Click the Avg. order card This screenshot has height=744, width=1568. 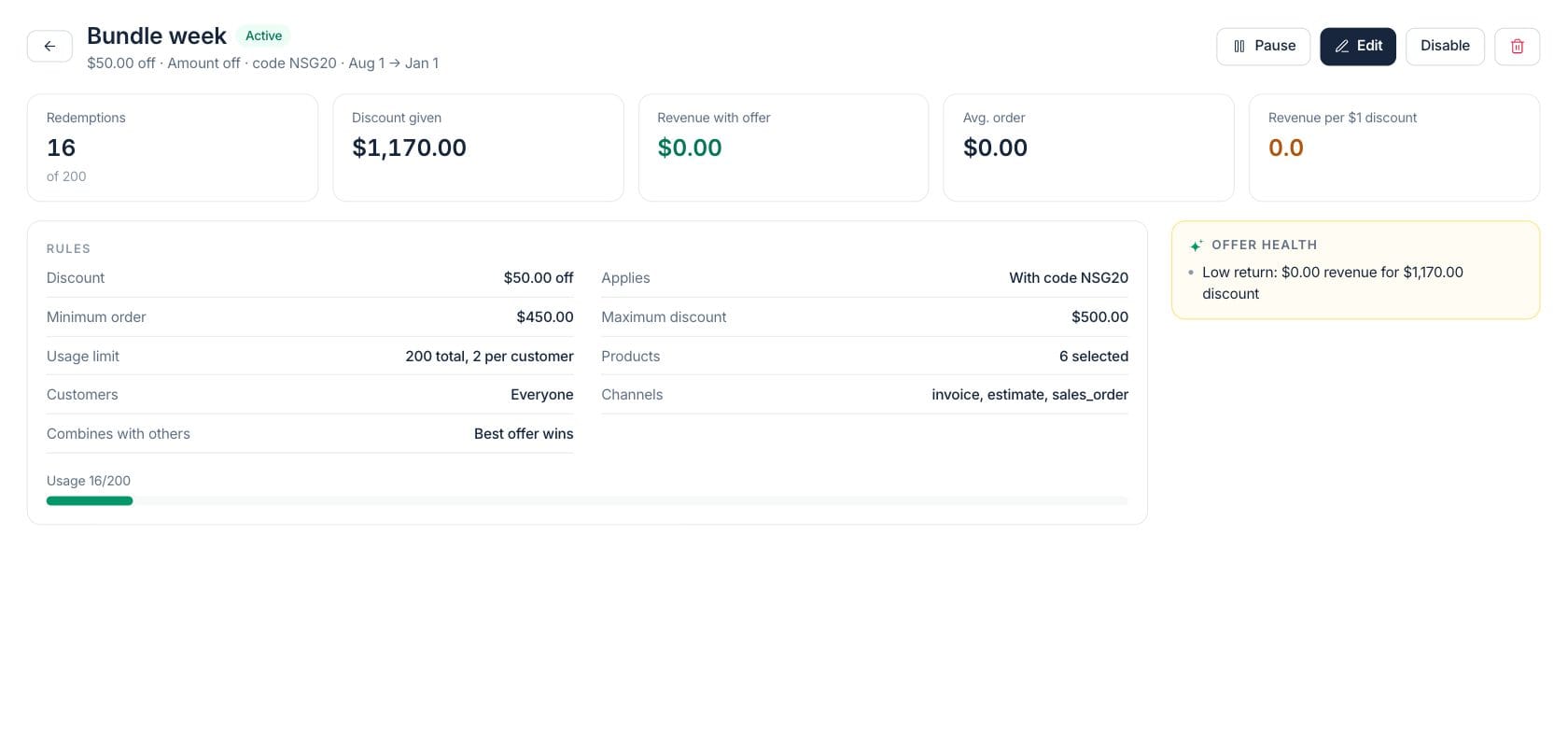coord(1088,147)
